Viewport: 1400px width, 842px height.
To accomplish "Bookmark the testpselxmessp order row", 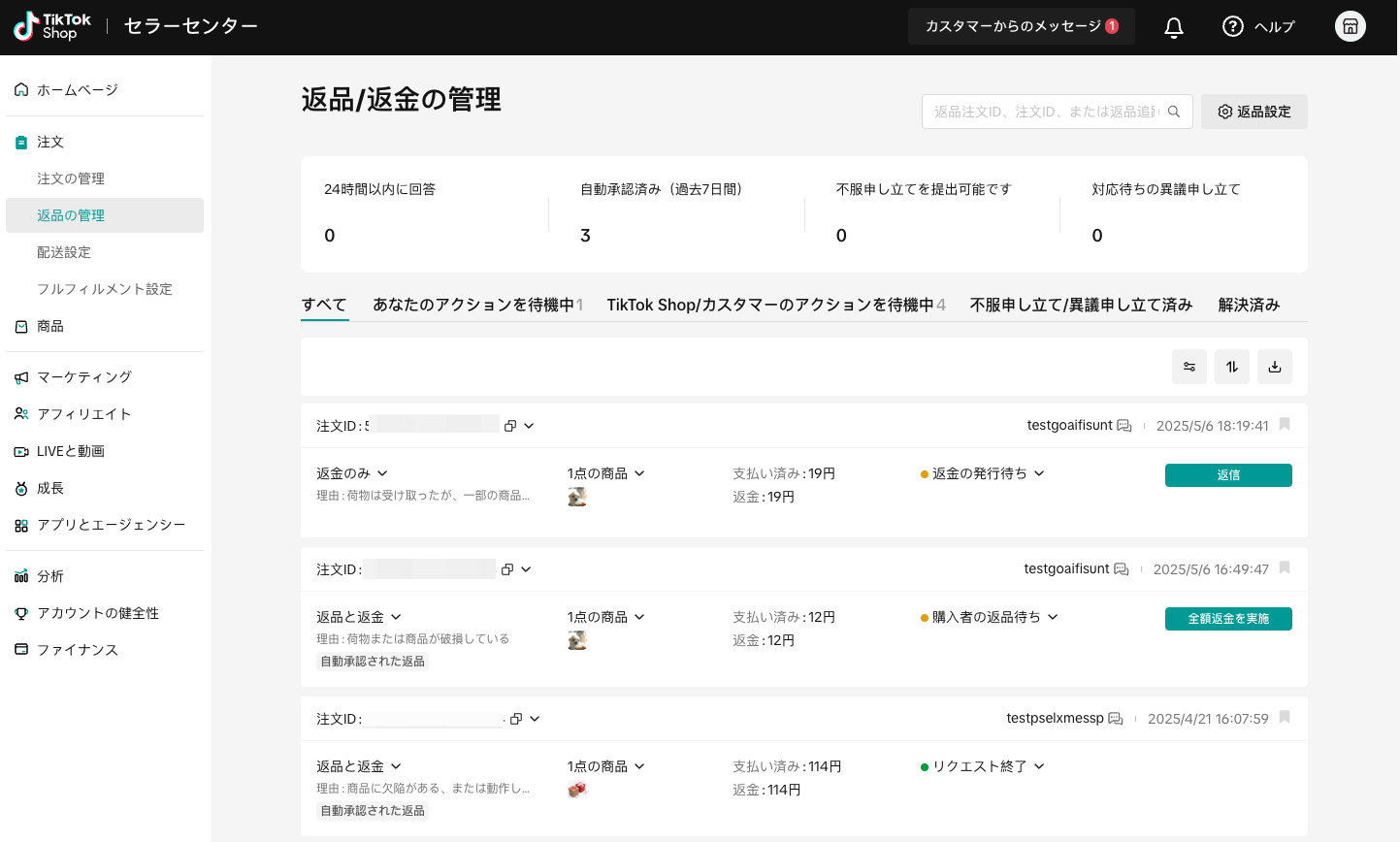I will tap(1284, 718).
